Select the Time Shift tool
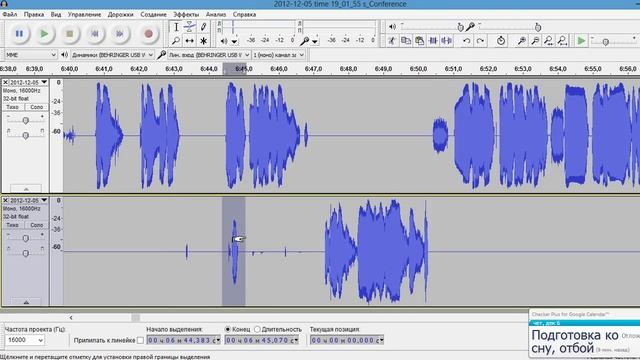 coord(189,41)
